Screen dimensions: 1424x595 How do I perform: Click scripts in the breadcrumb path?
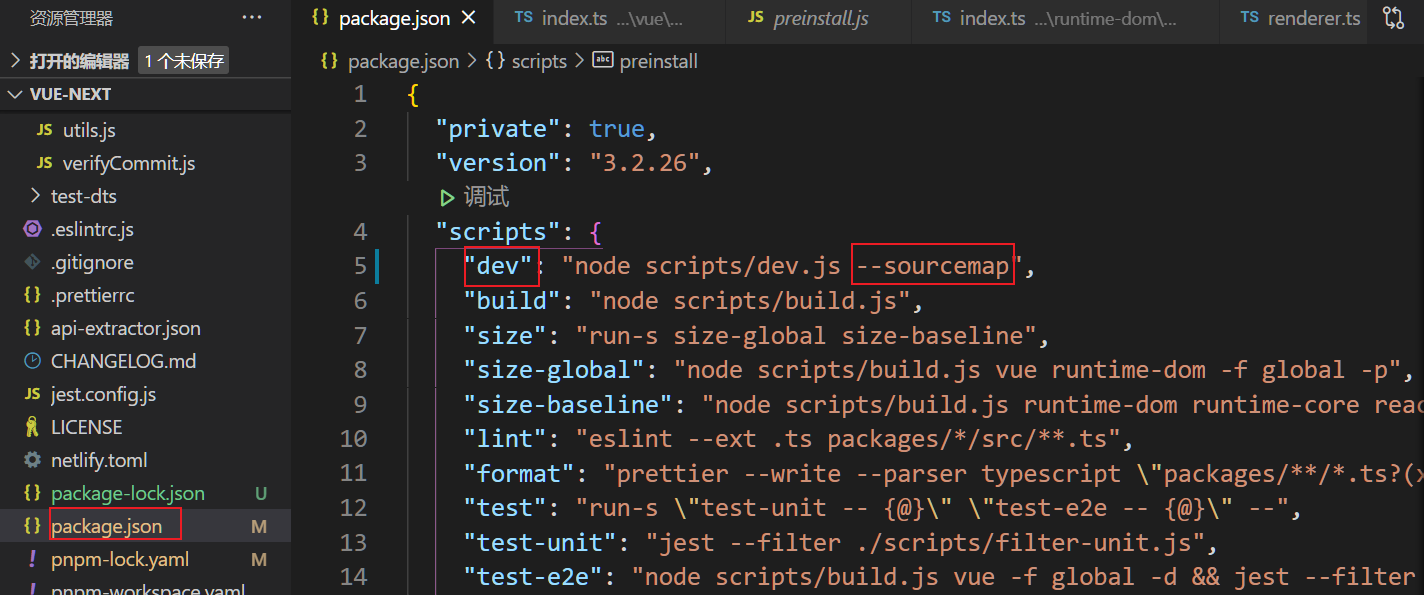(x=538, y=61)
